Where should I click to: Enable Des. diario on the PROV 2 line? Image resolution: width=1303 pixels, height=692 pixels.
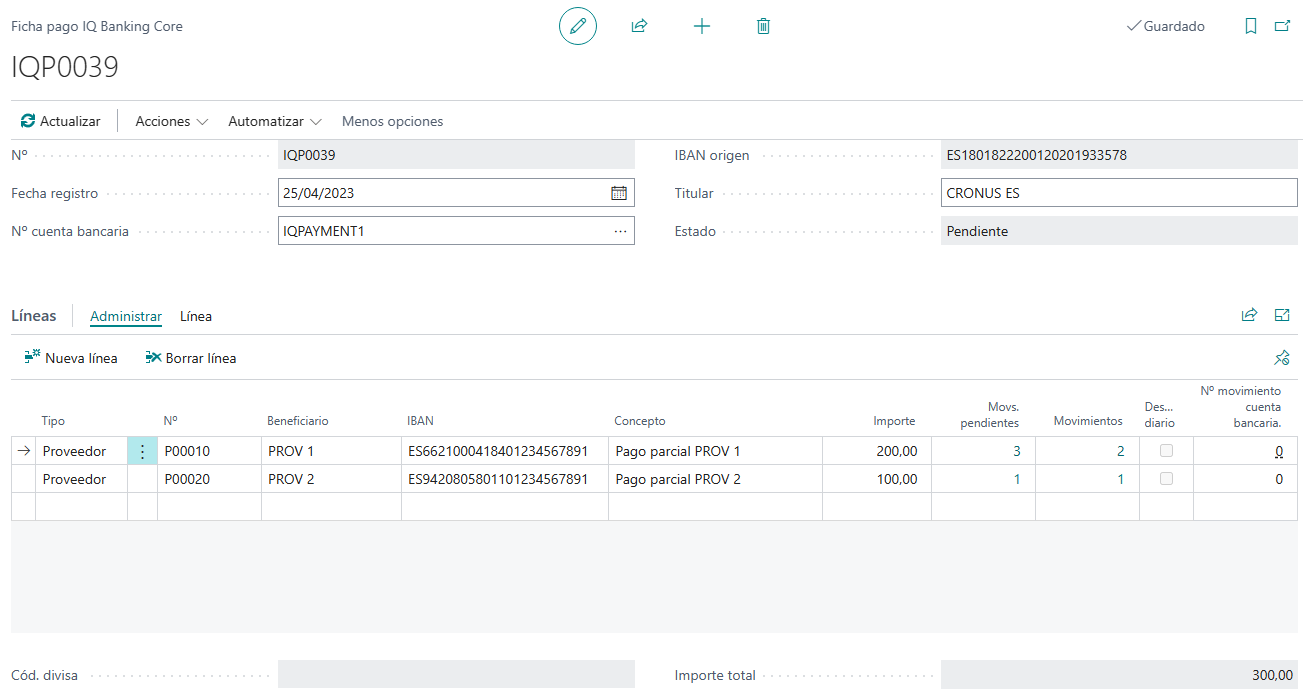tap(1165, 478)
